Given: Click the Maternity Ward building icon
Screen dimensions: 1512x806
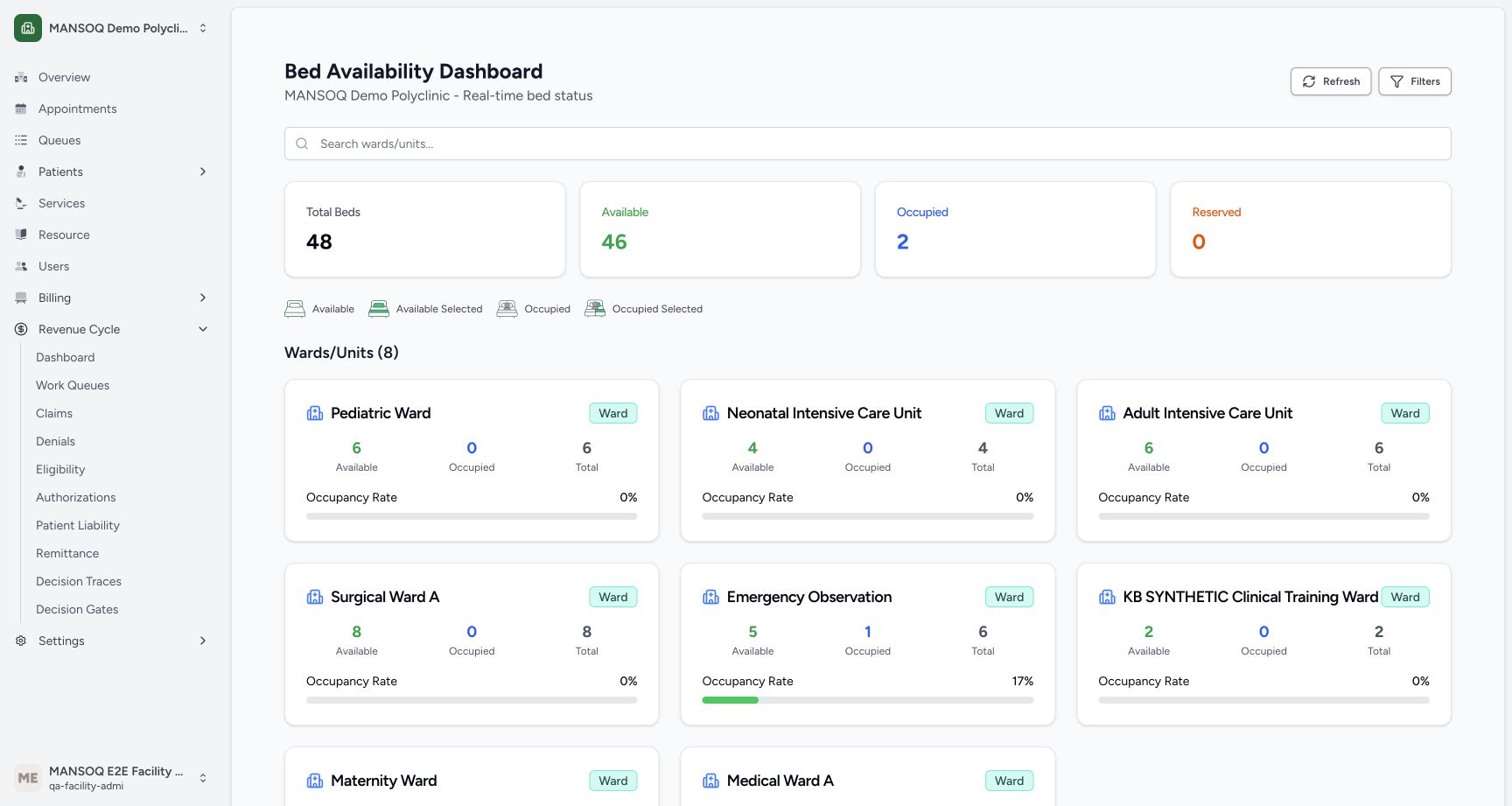Looking at the screenshot, I should 315,781.
